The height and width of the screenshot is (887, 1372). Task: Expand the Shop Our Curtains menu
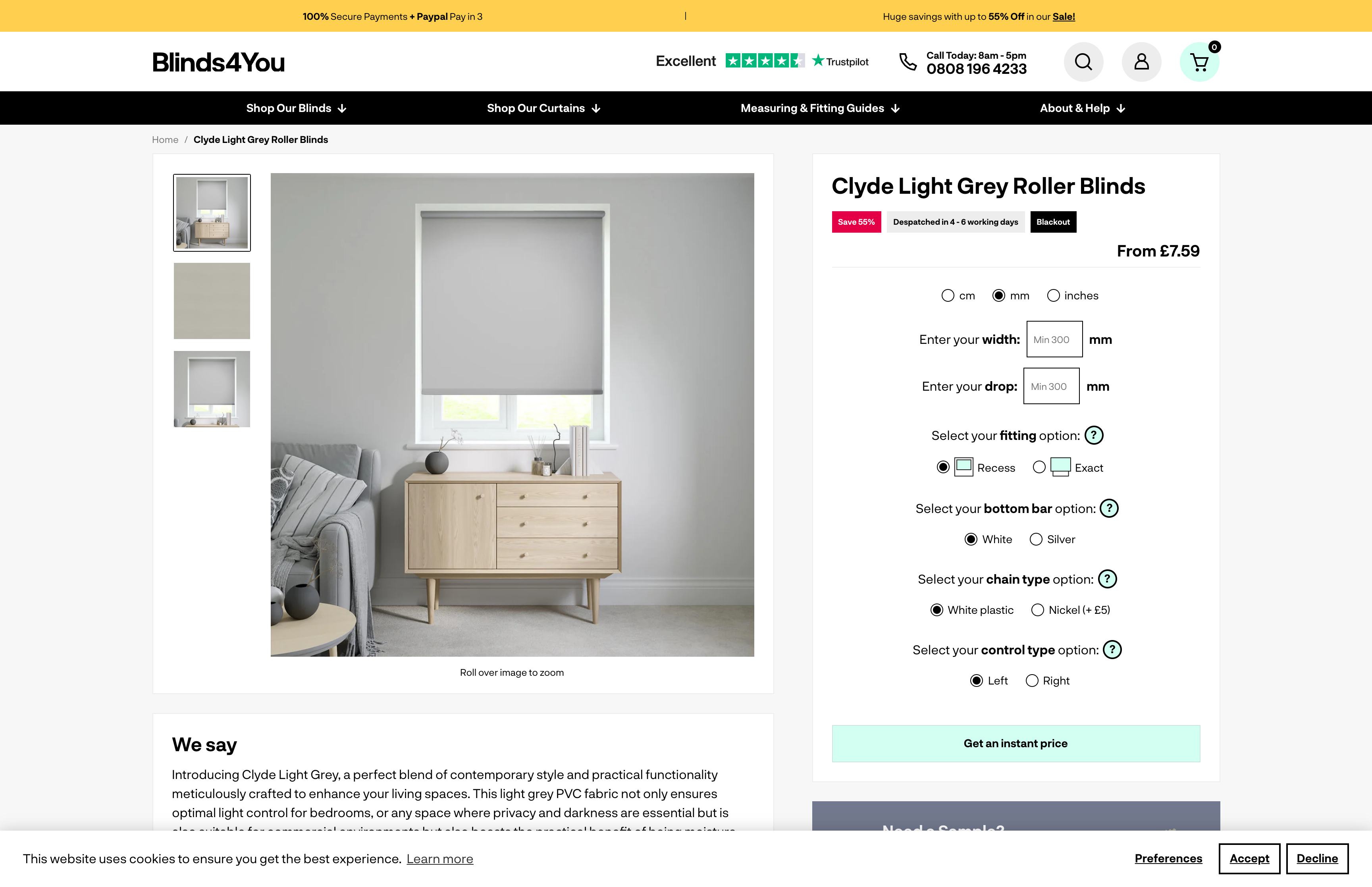[x=543, y=108]
